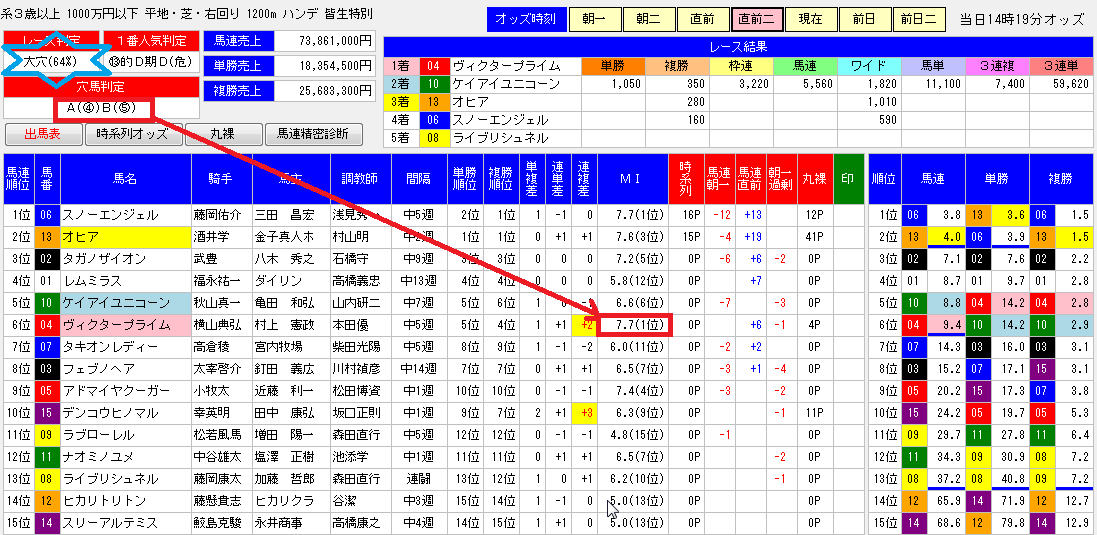Select the 直前 odds time button
Viewport: 1097px width, 535px height.
click(x=701, y=19)
